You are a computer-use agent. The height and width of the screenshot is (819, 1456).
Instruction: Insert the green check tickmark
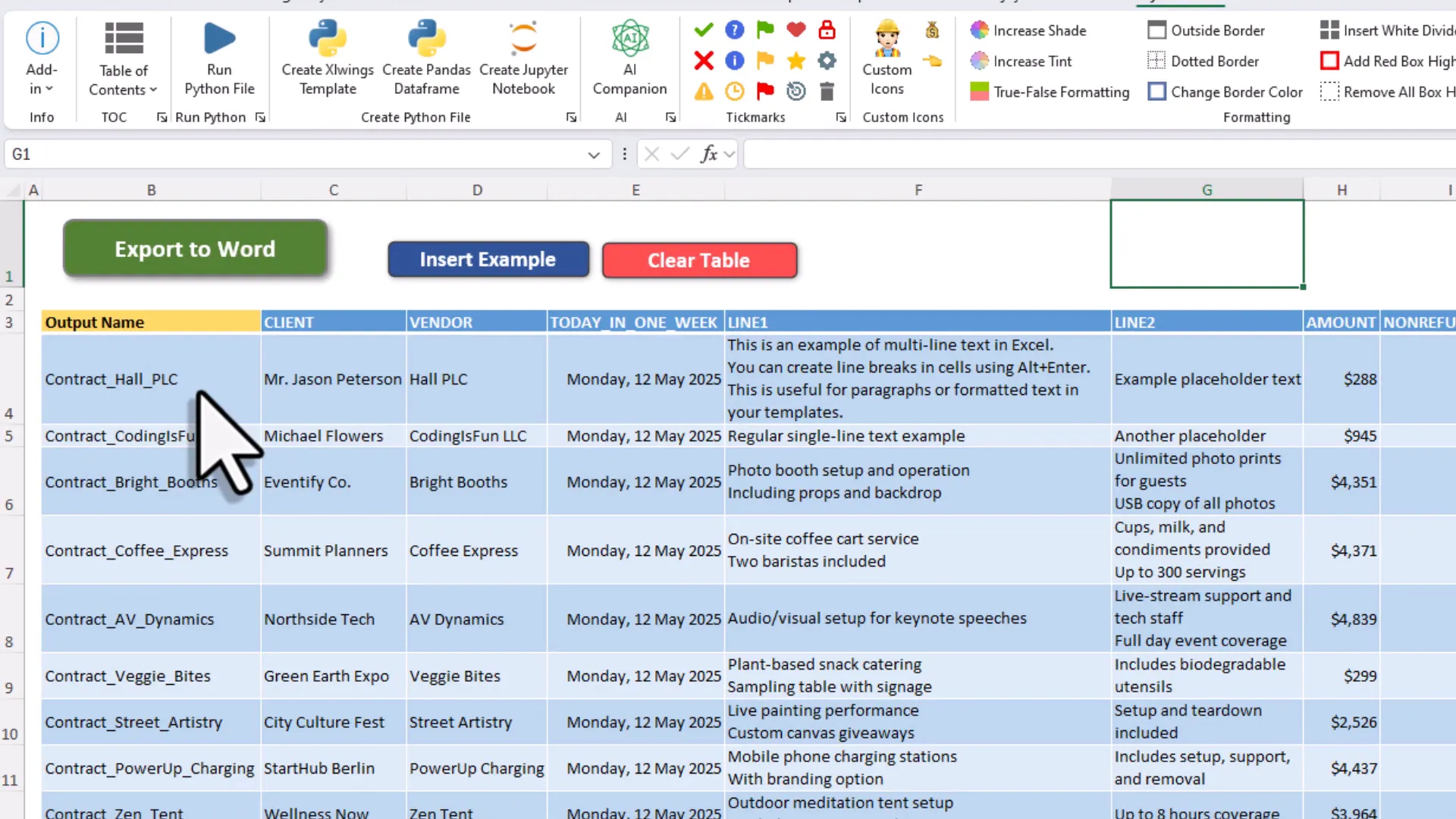(703, 30)
